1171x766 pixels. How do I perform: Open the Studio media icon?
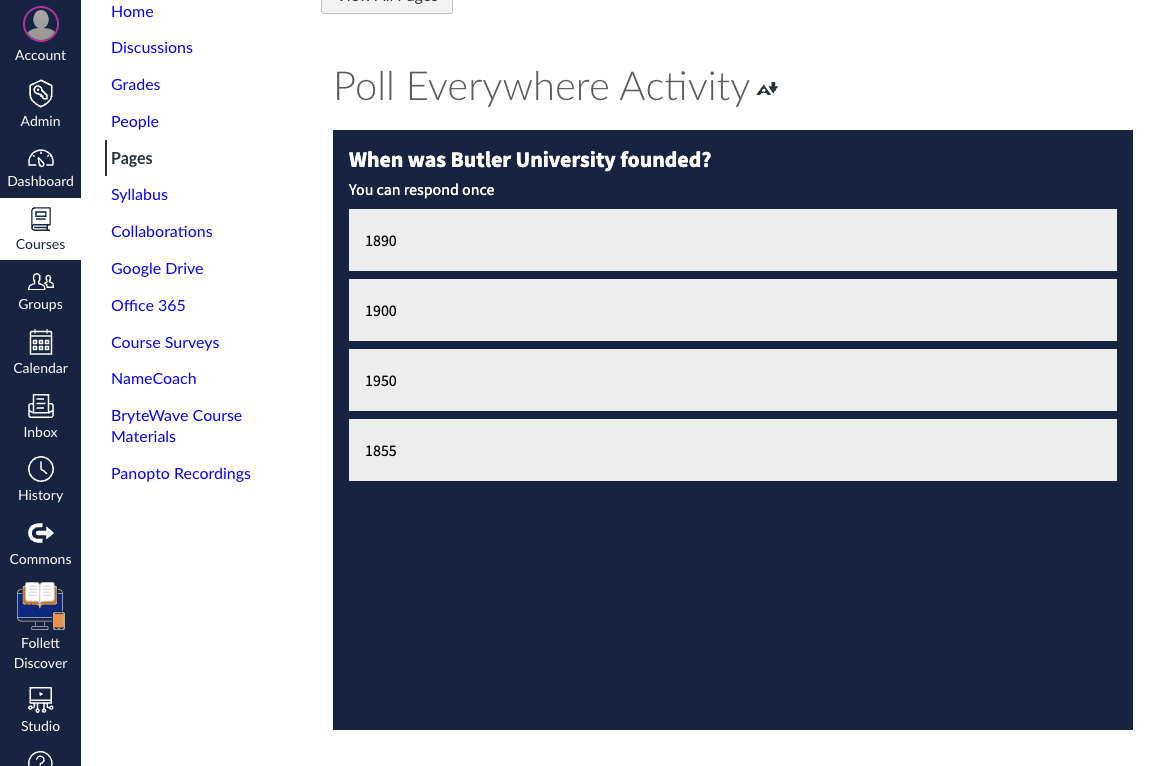(40, 700)
